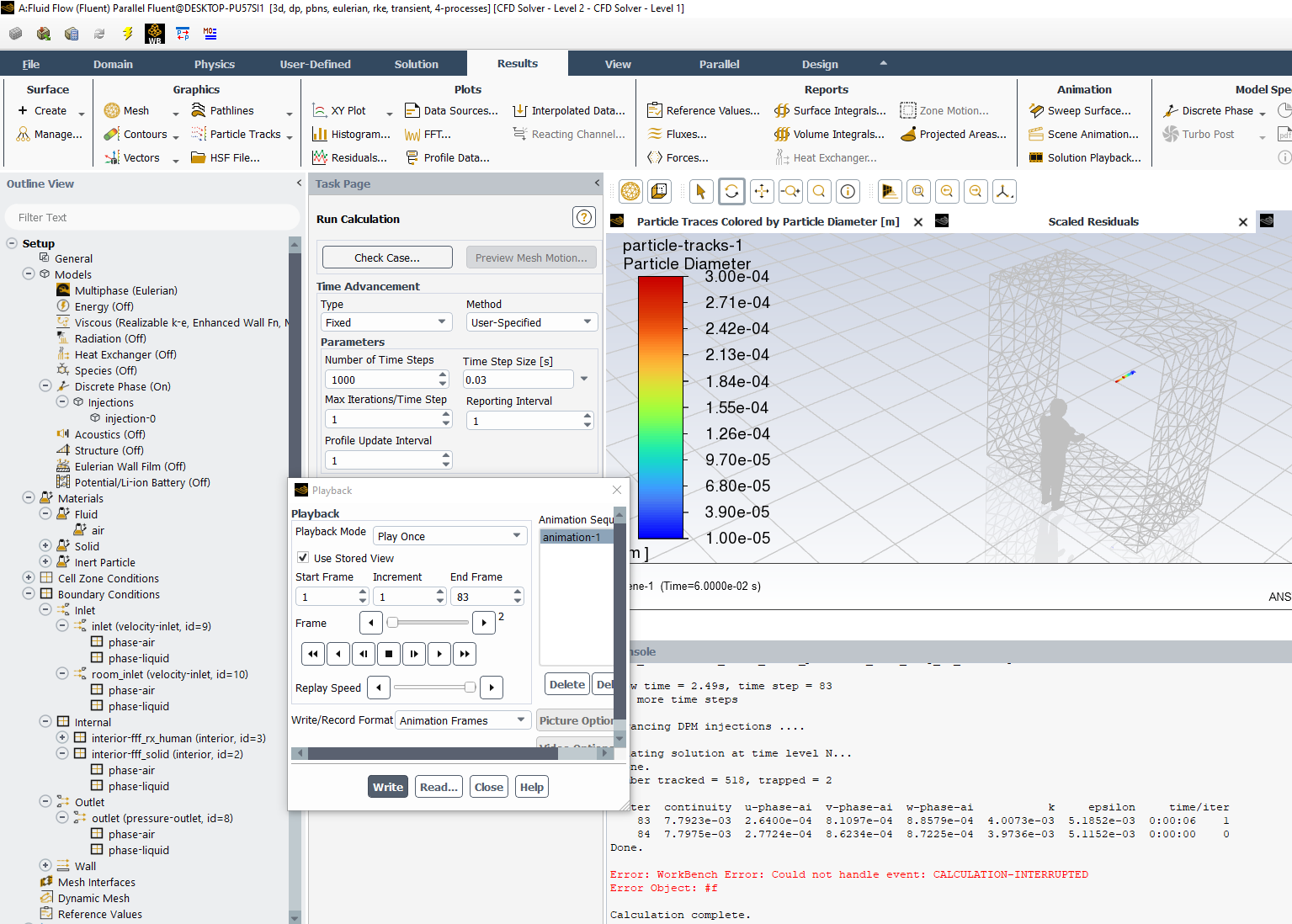
Task: Open the Solution ribbon tab
Action: click(417, 64)
